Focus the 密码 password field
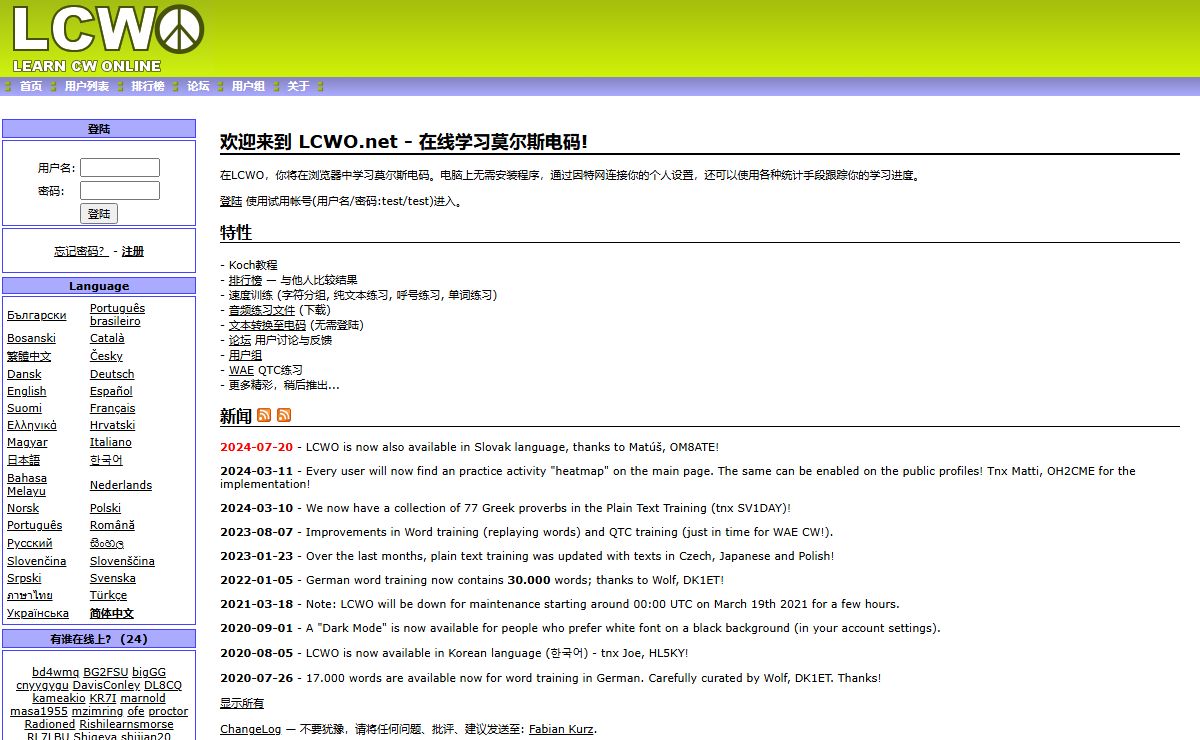The width and height of the screenshot is (1200, 740). click(x=120, y=190)
